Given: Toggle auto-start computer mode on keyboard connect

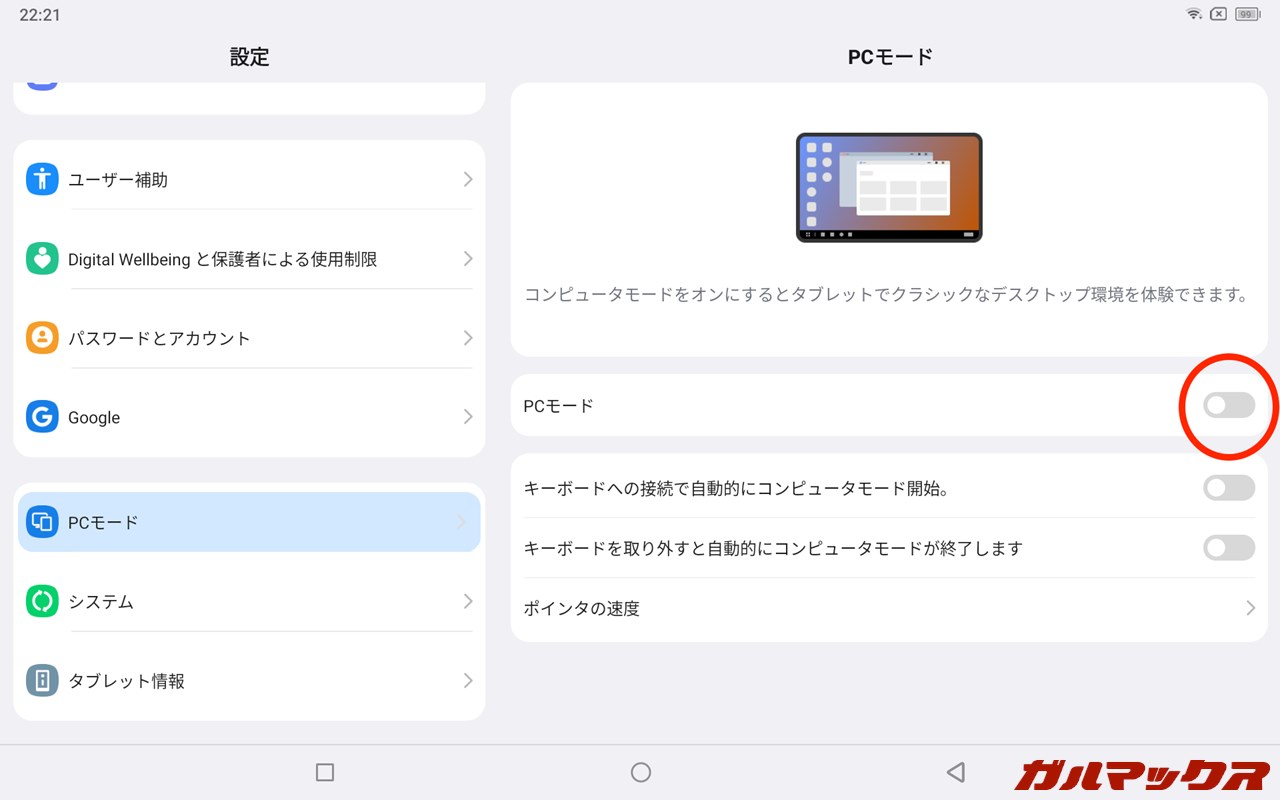Looking at the screenshot, I should [1228, 488].
